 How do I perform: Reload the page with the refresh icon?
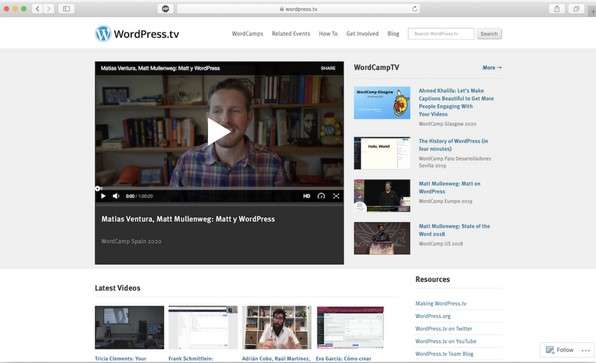(414, 8)
